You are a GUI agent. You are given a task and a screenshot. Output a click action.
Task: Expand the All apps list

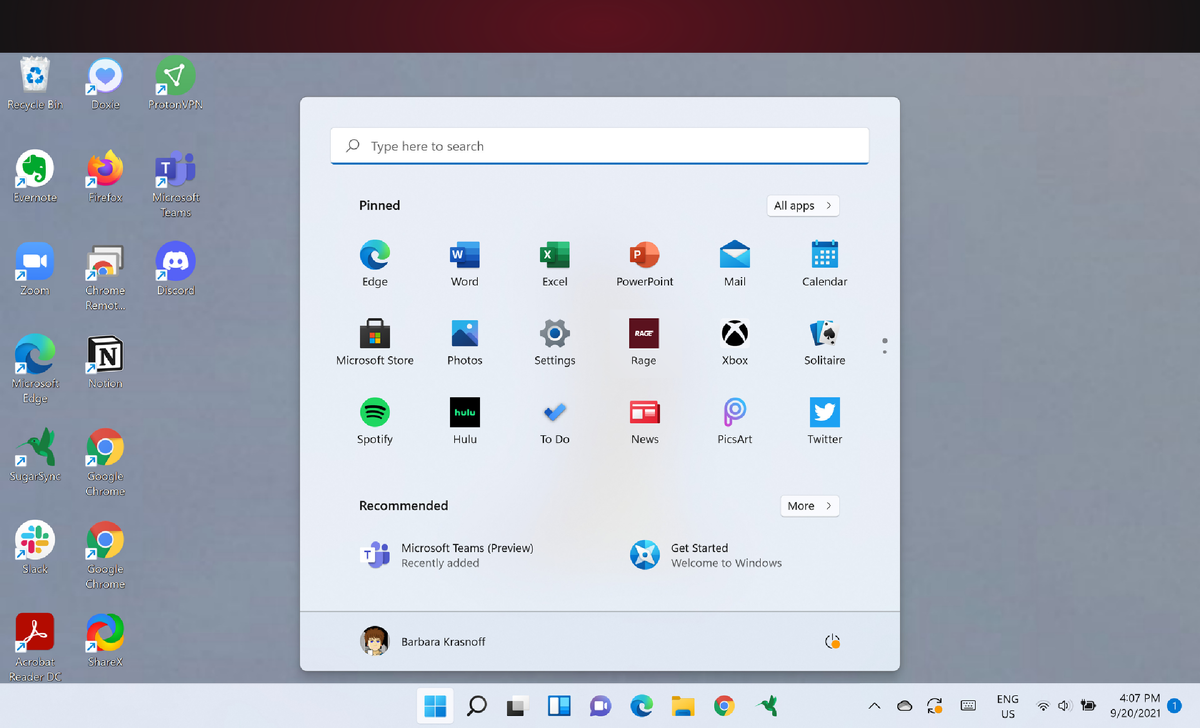(803, 205)
